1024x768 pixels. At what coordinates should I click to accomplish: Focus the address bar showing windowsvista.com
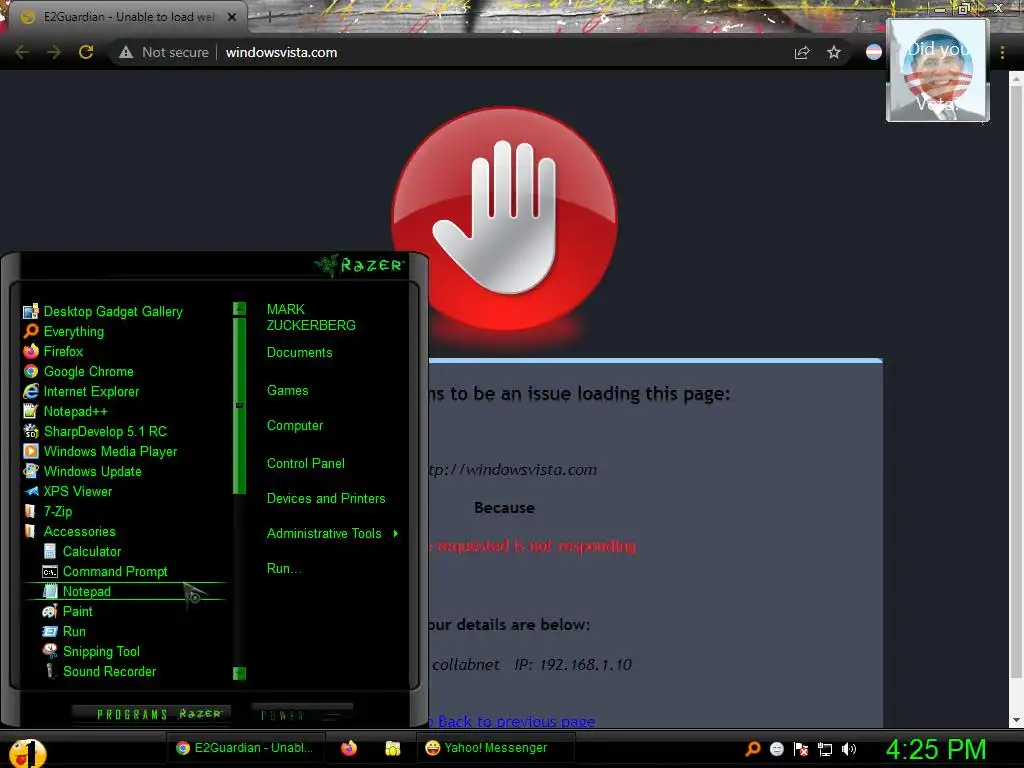(281, 52)
